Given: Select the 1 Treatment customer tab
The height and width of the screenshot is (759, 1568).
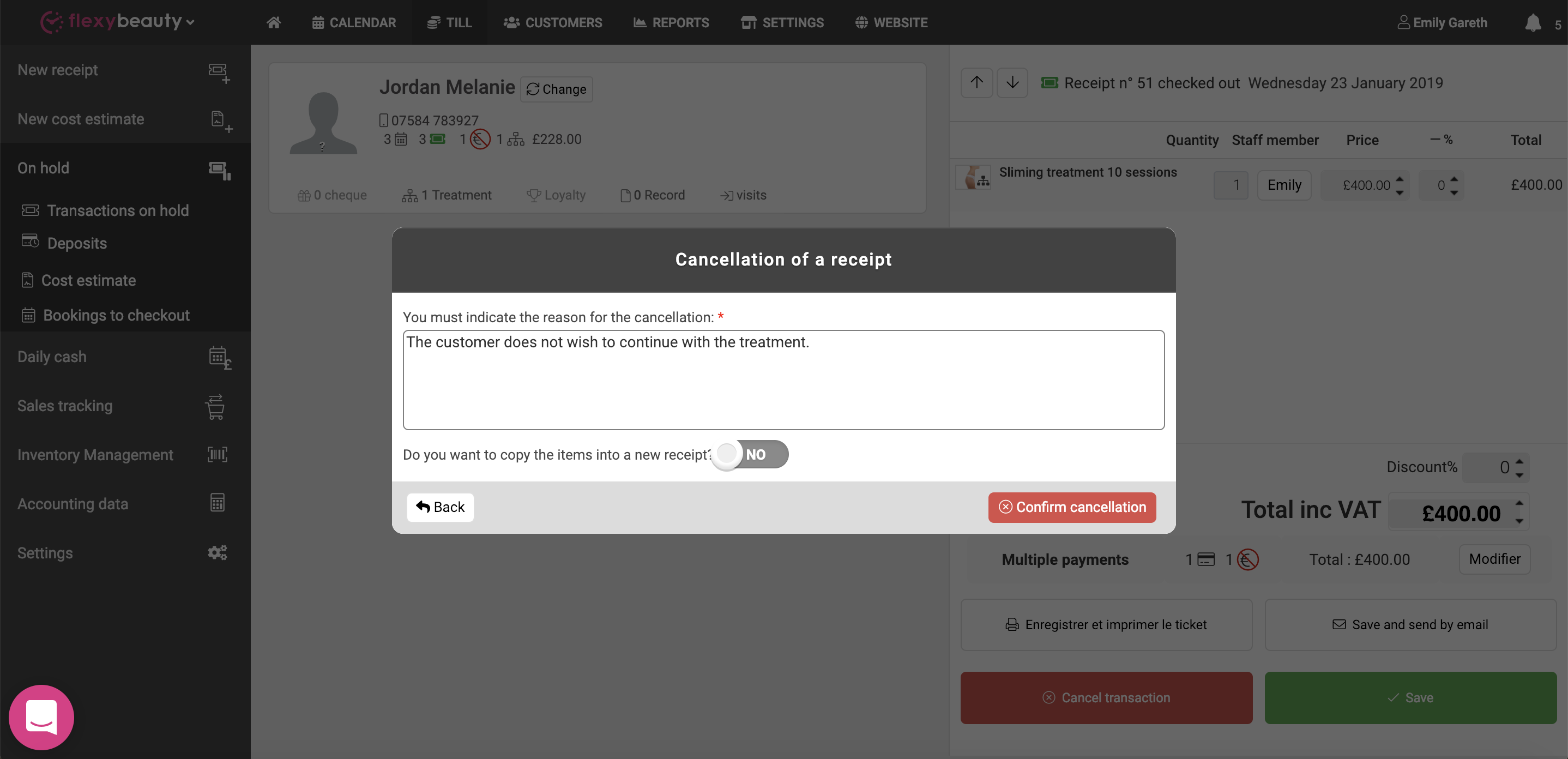Looking at the screenshot, I should click(446, 195).
